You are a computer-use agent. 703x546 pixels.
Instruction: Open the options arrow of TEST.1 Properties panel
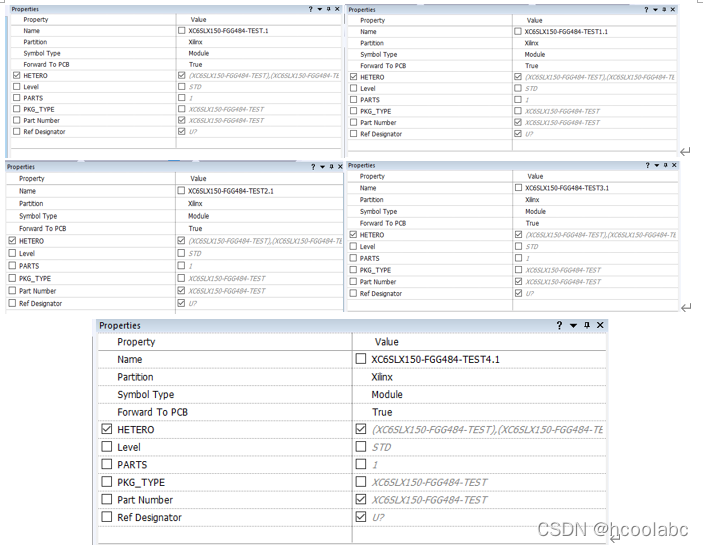click(x=320, y=9)
